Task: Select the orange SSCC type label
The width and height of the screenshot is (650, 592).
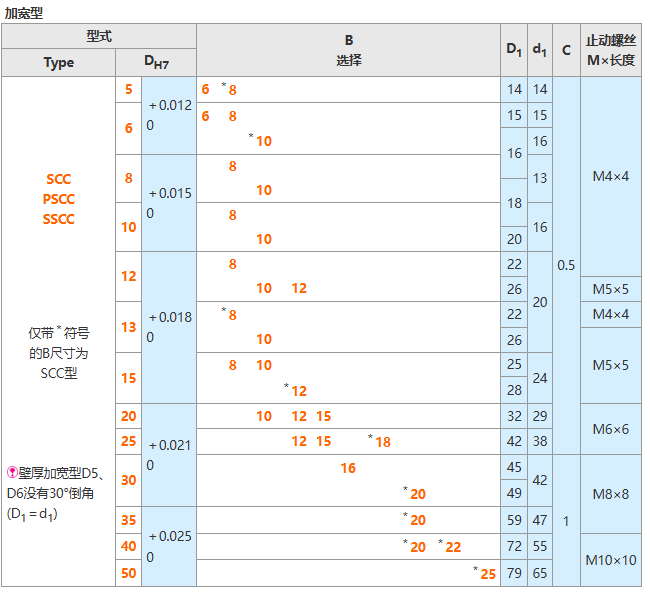Action: coord(58,219)
